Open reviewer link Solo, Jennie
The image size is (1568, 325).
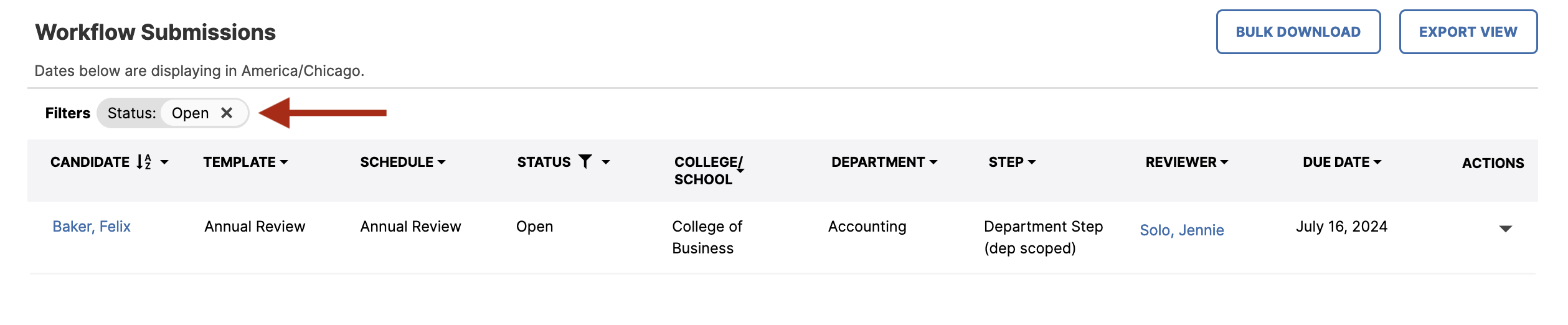tap(1182, 230)
